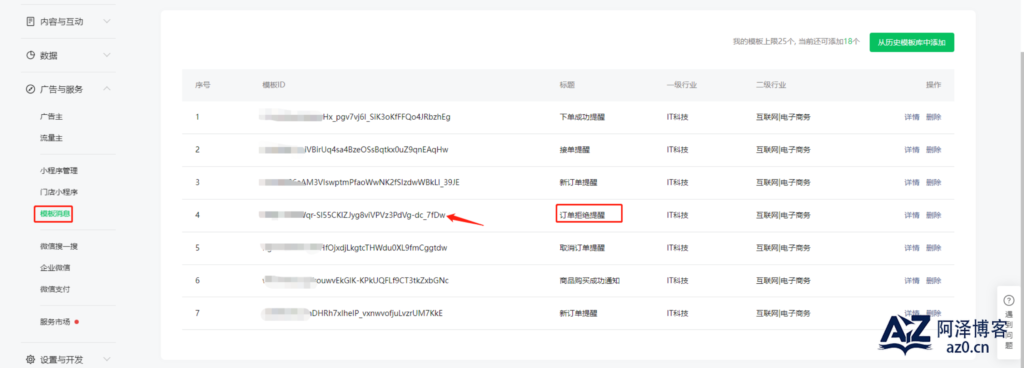This screenshot has height=368, width=1024.
Task: Click 互联网|电子商务 cell in 接单提醒 row
Action: [783, 149]
